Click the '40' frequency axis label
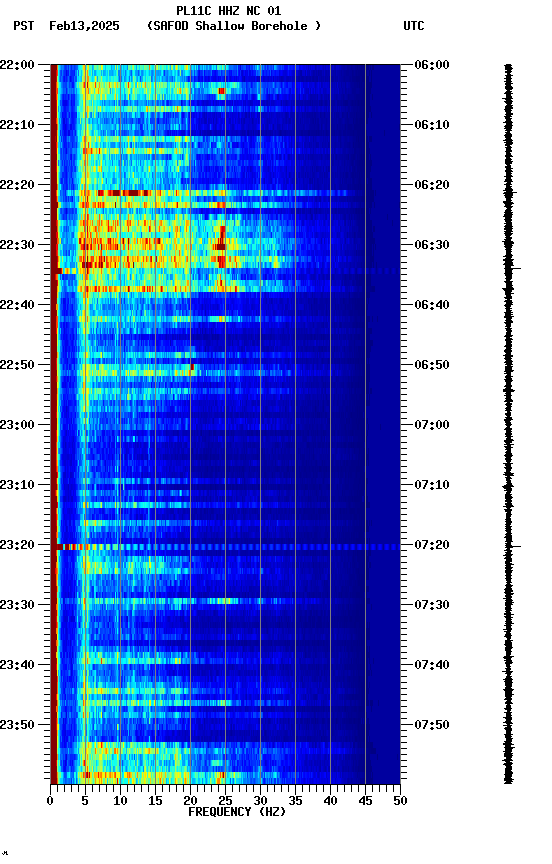 coord(331,802)
